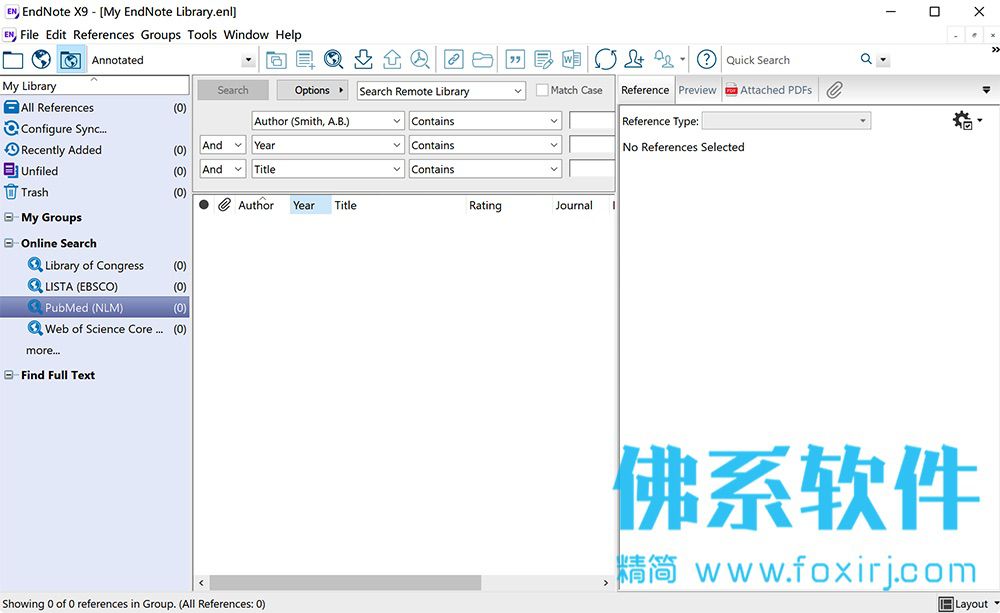Collapse the Online Search group
Viewport: 1000px width, 613px height.
[x=9, y=243]
